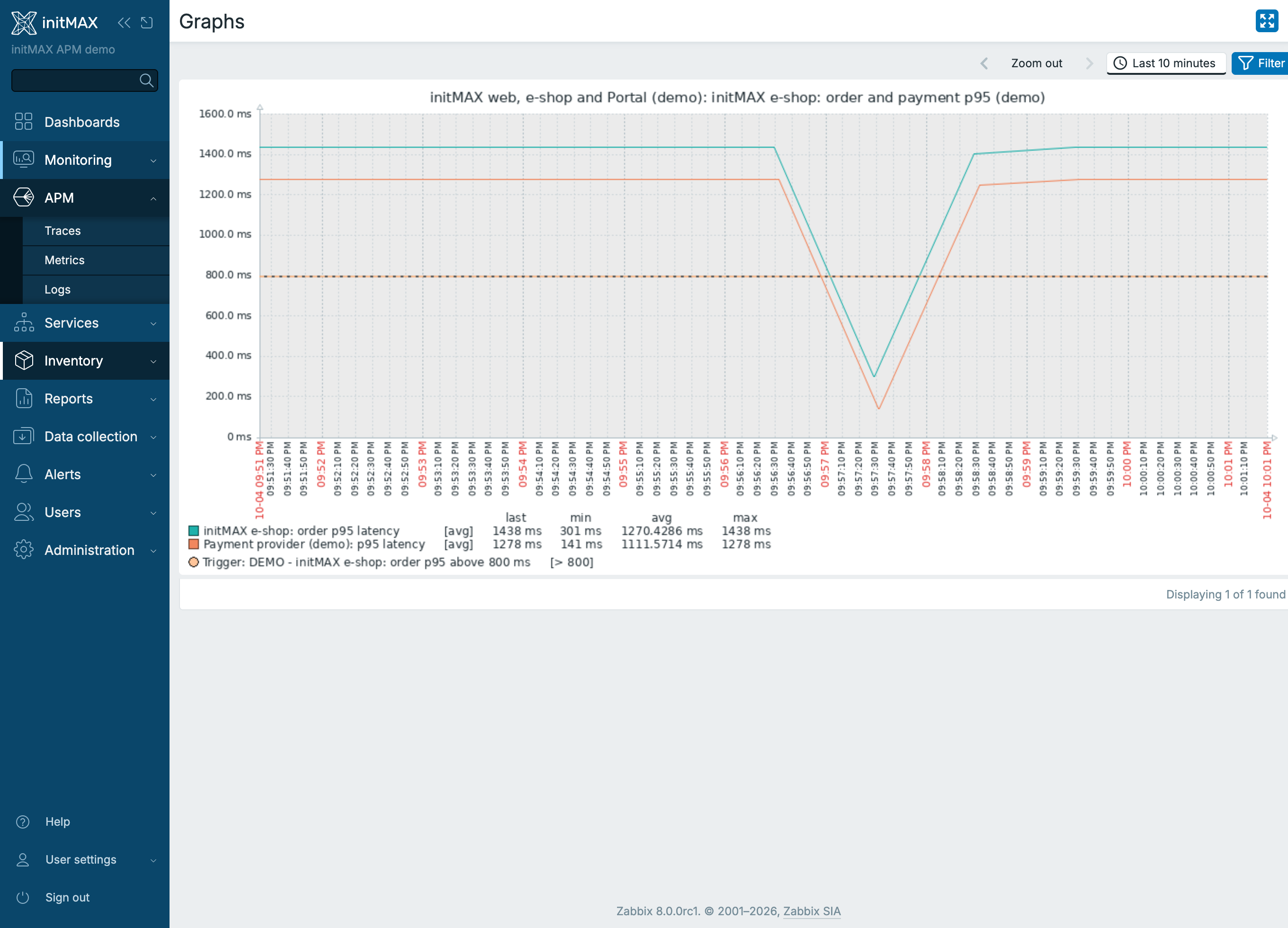Click the latency graph title

tap(737, 97)
